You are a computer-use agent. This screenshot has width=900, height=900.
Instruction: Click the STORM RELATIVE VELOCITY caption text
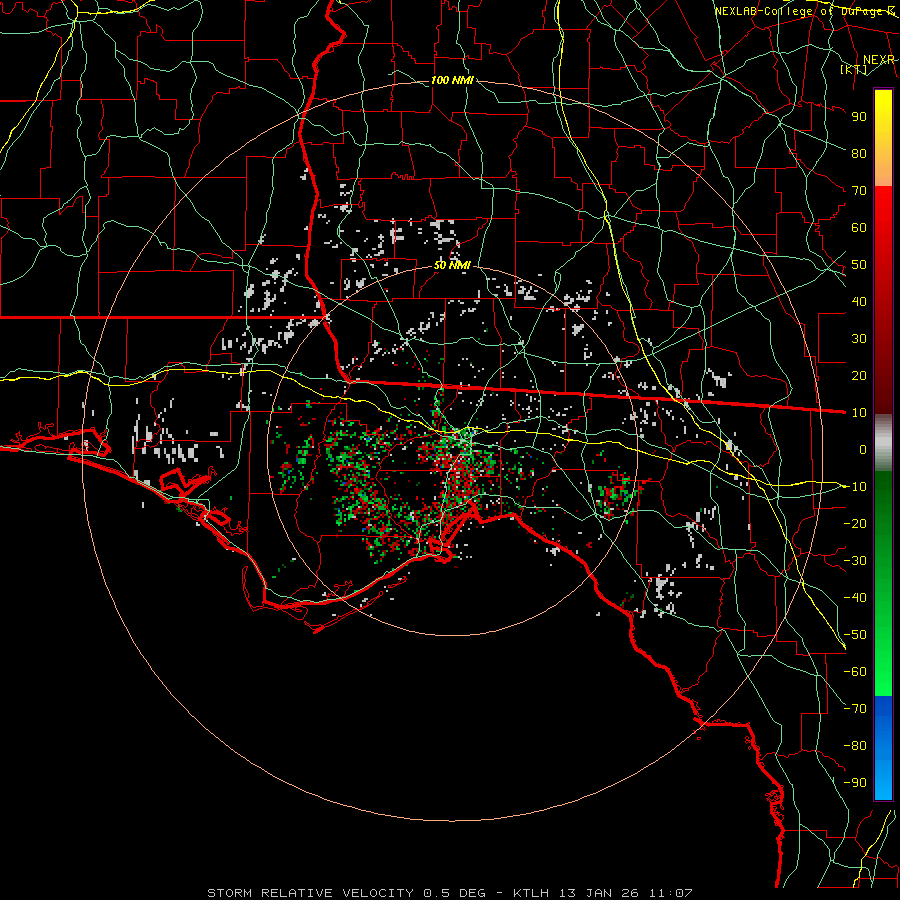(x=310, y=893)
